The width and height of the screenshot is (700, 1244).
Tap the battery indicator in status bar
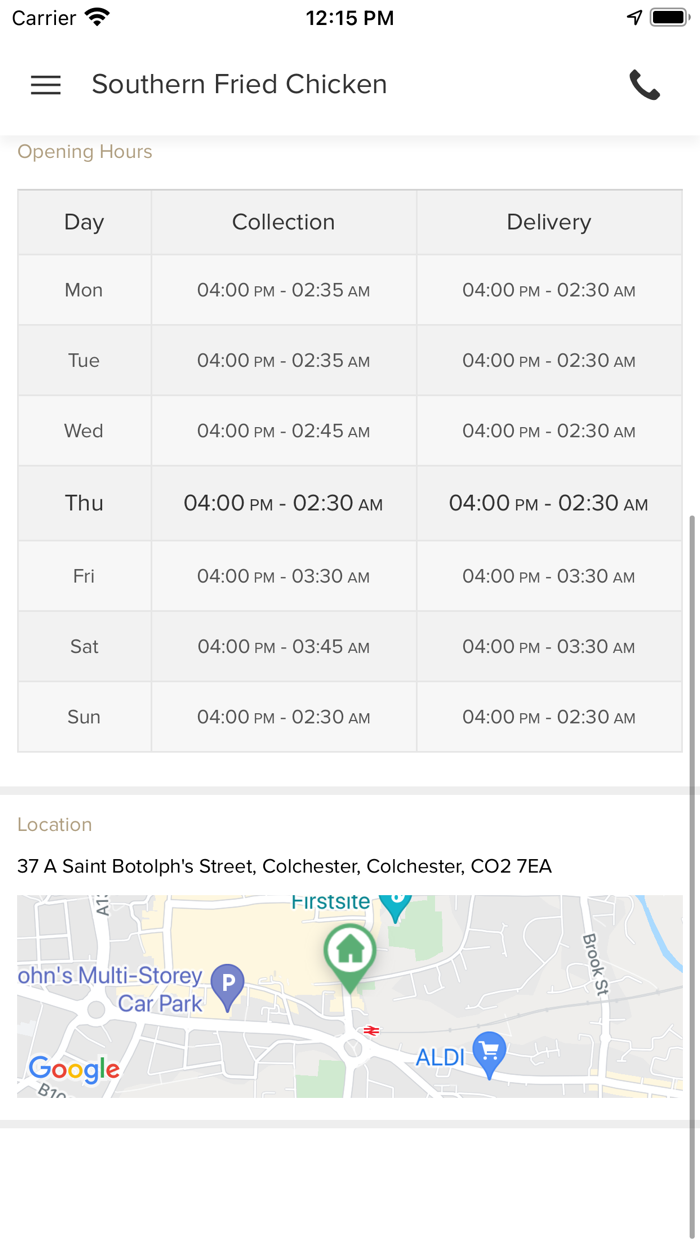tap(668, 17)
